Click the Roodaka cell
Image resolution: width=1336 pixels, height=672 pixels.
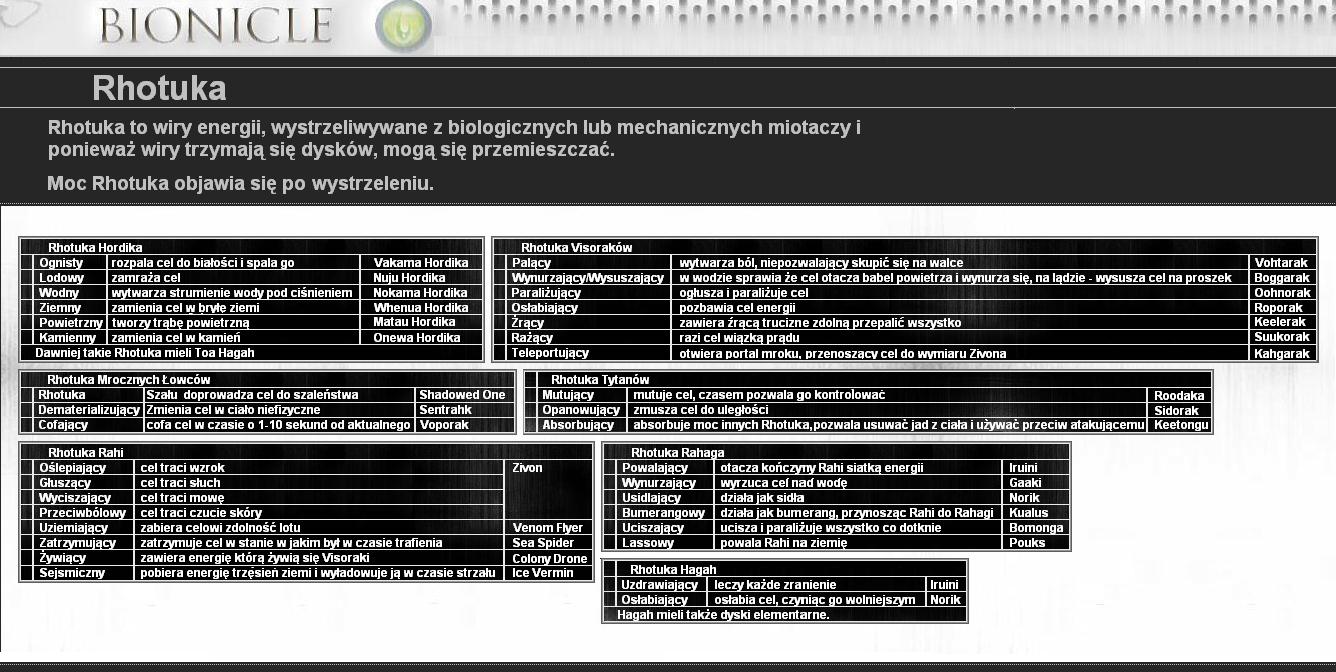tap(1180, 396)
